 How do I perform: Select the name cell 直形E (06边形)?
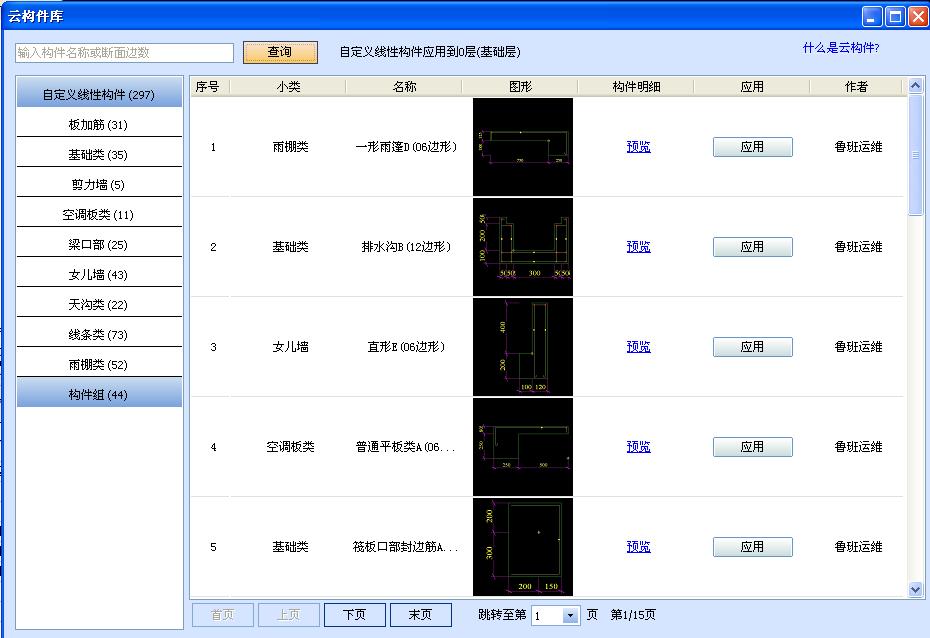point(406,347)
